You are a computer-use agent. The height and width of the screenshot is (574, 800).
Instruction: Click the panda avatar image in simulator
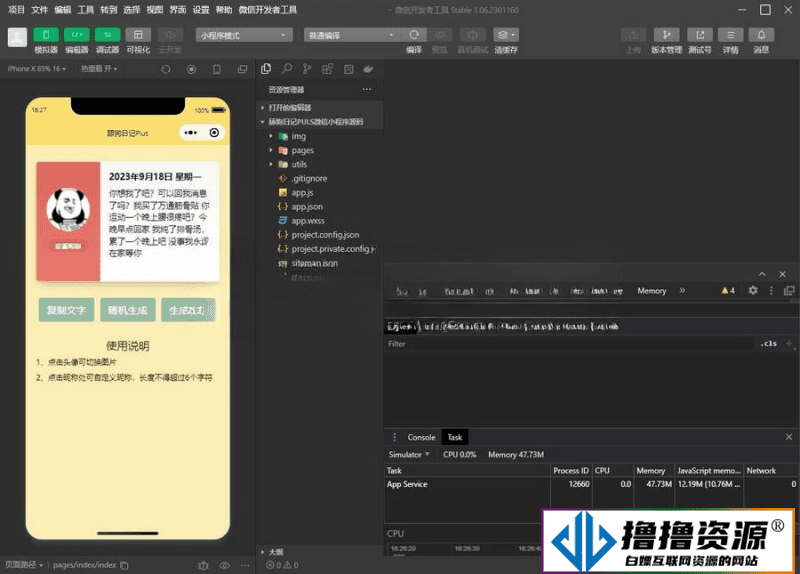click(x=68, y=209)
